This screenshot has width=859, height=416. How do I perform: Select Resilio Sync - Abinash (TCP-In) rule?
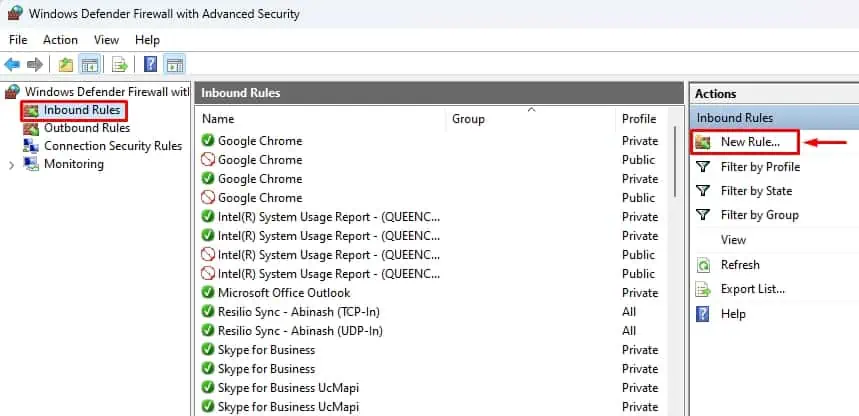click(299, 312)
